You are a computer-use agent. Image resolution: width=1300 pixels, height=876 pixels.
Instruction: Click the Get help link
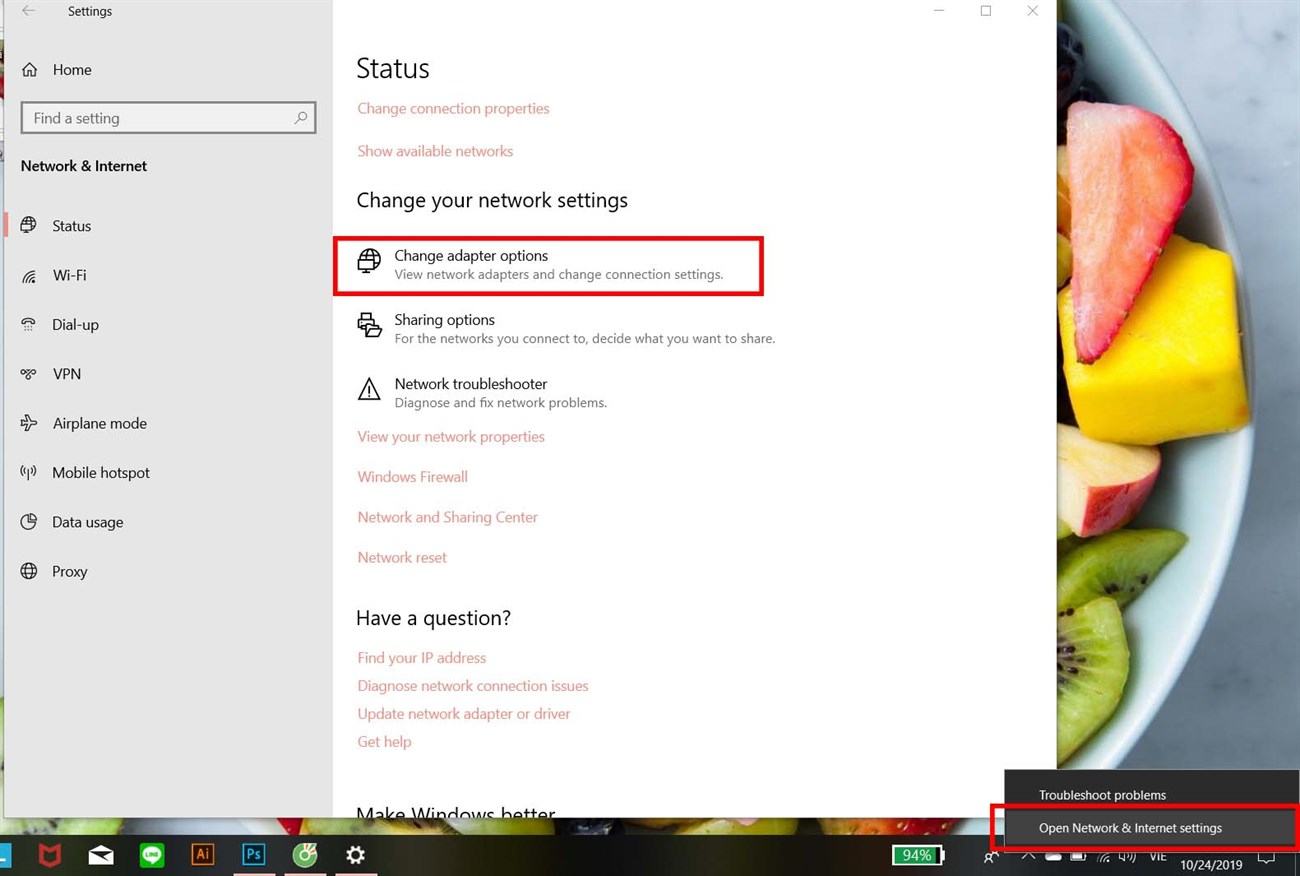pyautogui.click(x=384, y=742)
